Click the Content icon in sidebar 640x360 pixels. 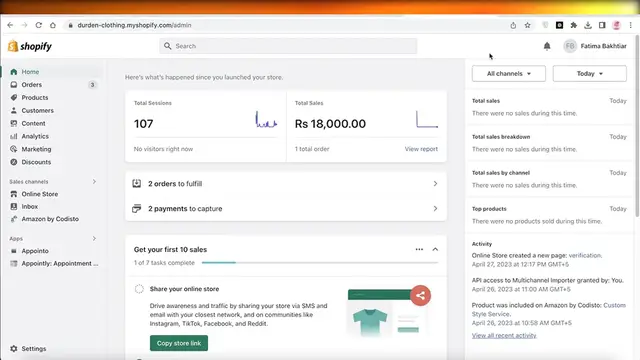tap(14, 123)
